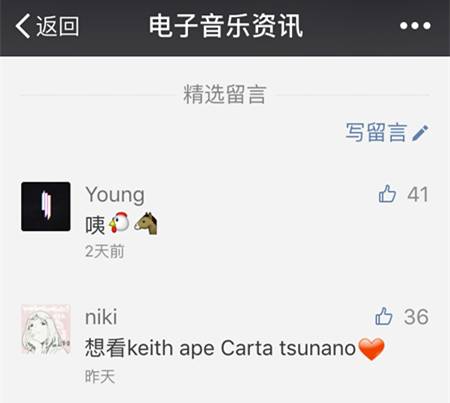Tap the back chevron arrow

click(23, 26)
